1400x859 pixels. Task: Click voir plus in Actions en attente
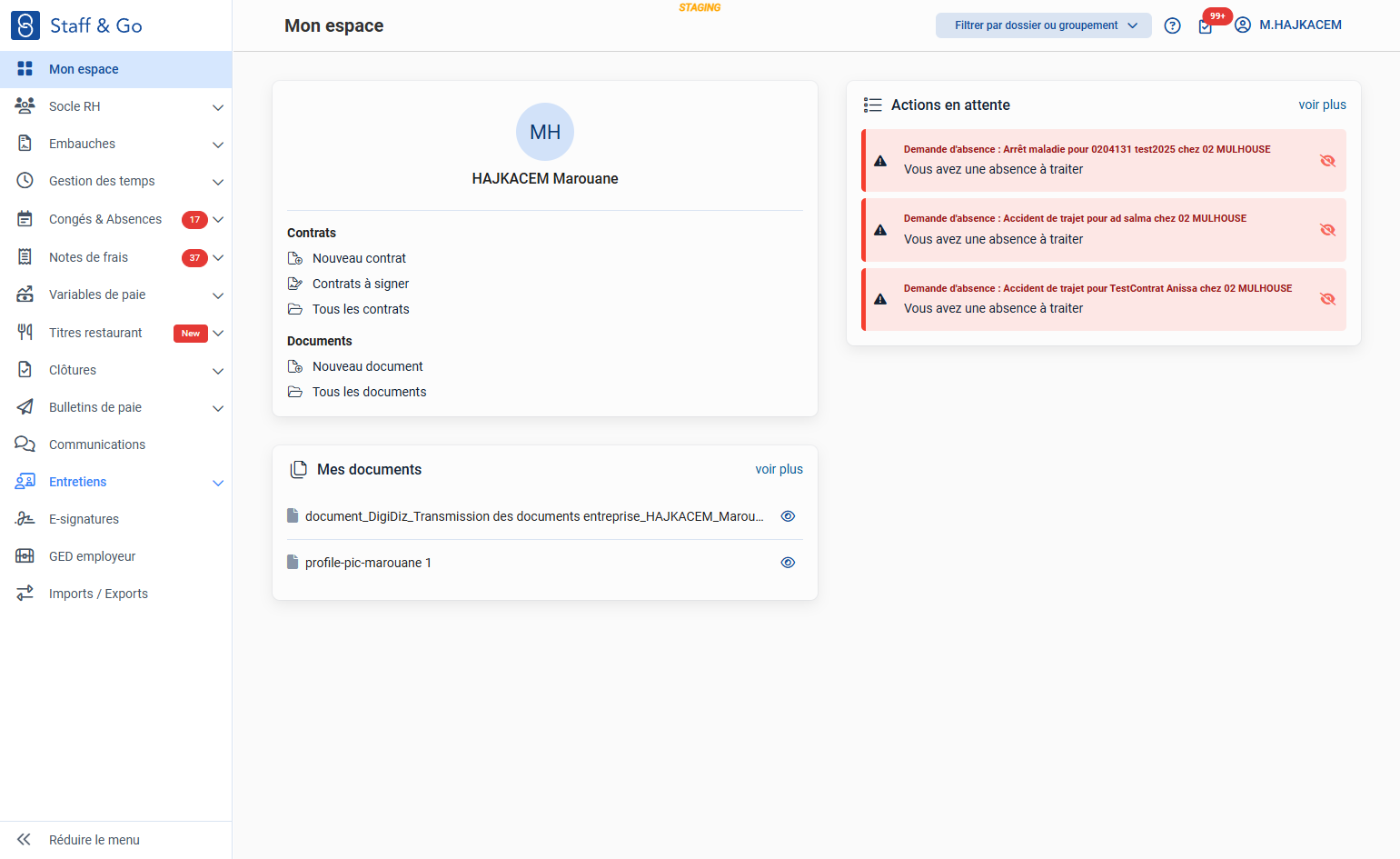coord(1322,105)
